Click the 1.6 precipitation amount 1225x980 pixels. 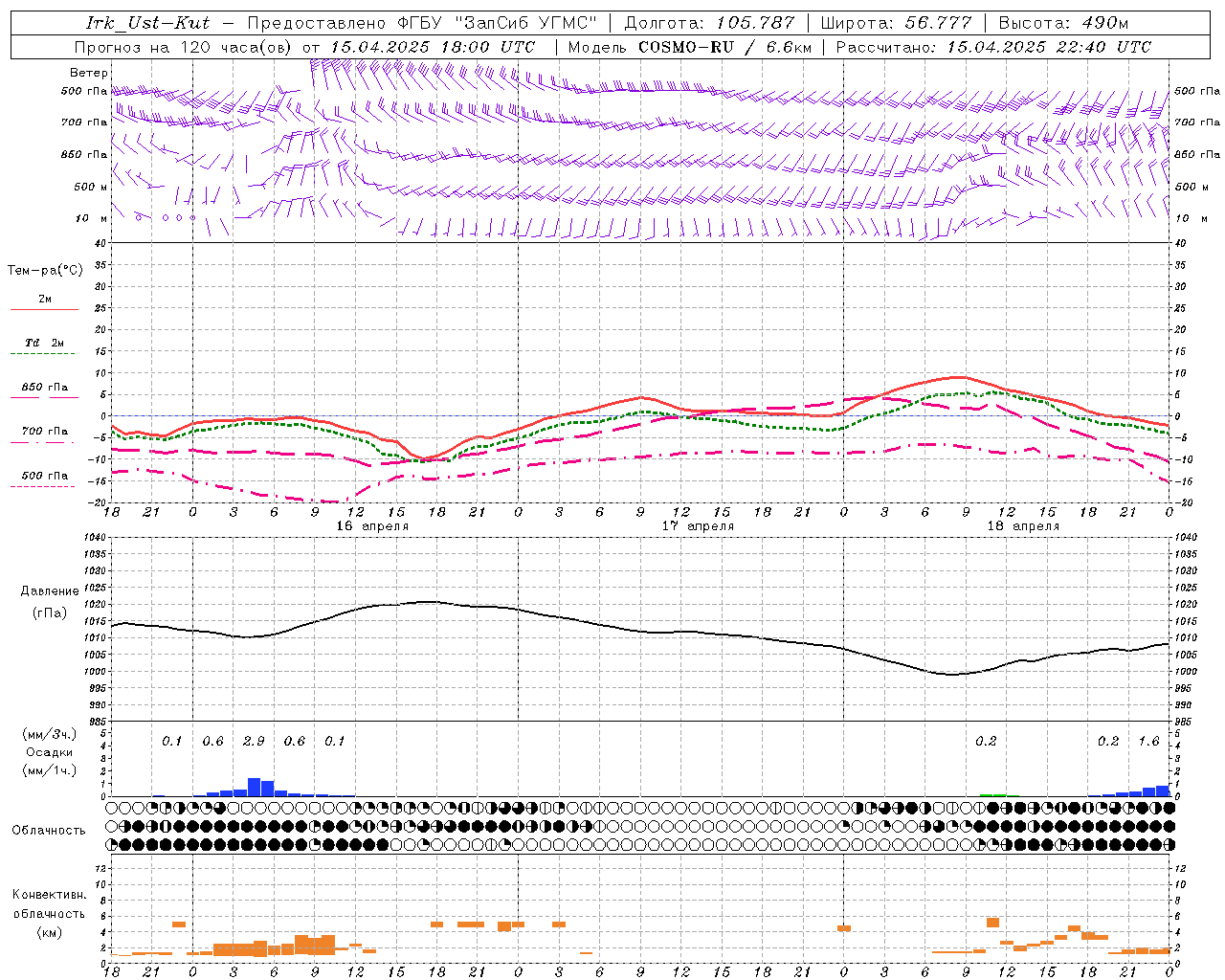[1148, 742]
